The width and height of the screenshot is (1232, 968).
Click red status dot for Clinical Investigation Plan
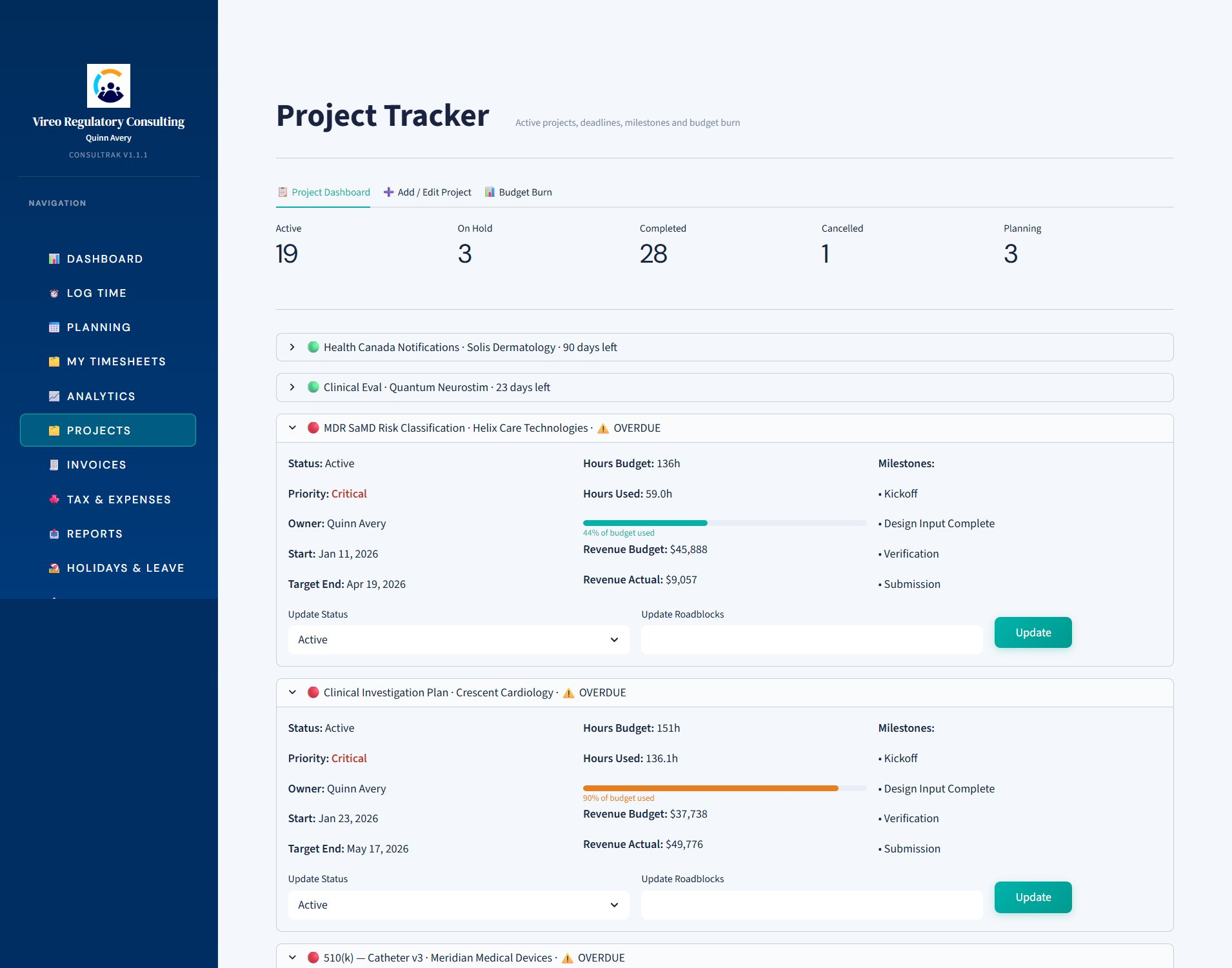[313, 692]
